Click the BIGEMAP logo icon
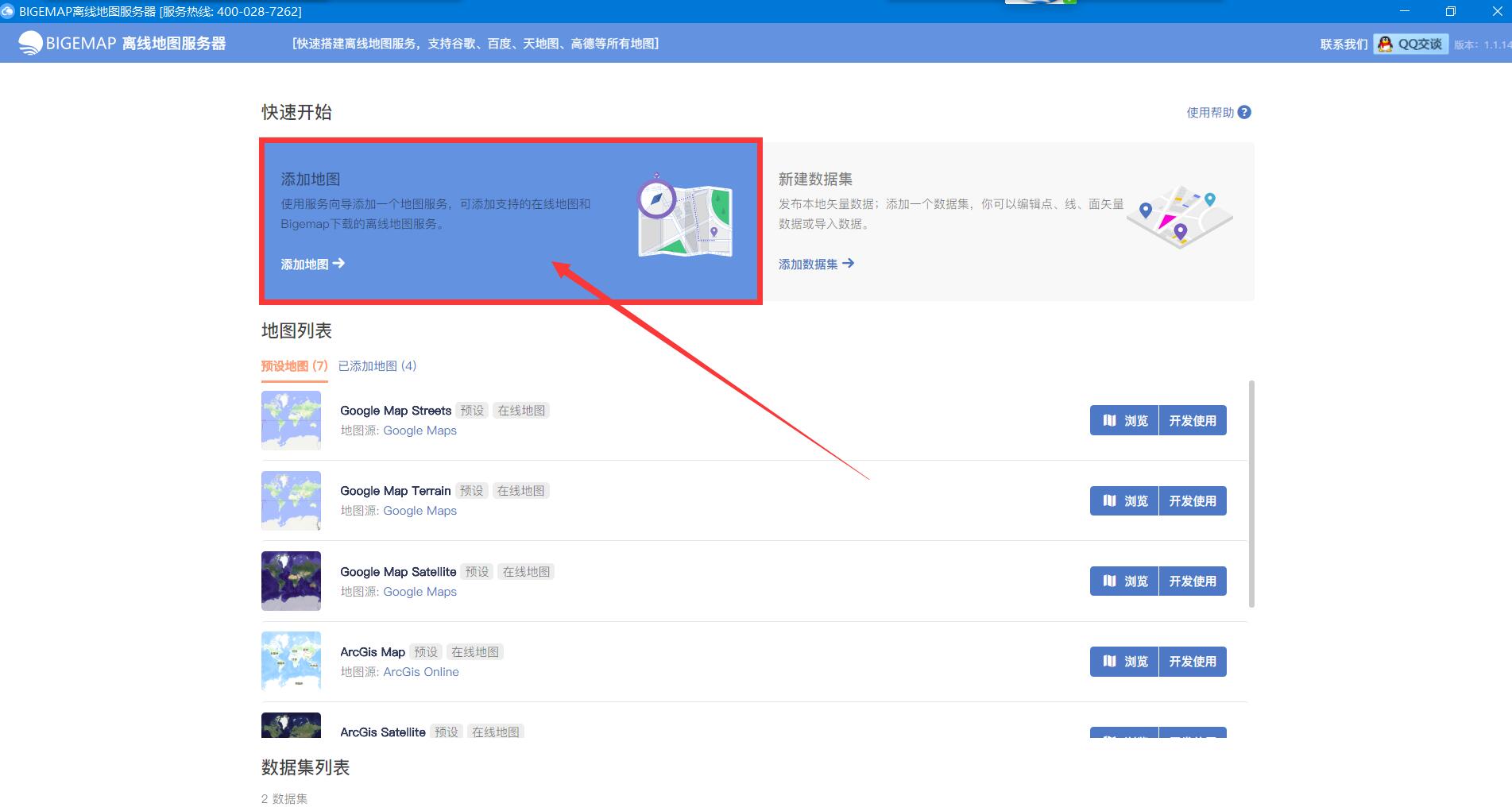The width and height of the screenshot is (1512, 811). (x=30, y=42)
